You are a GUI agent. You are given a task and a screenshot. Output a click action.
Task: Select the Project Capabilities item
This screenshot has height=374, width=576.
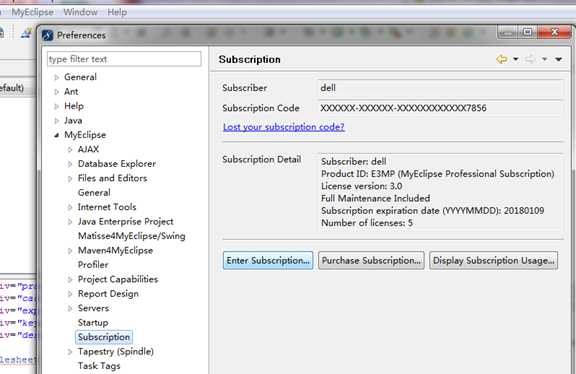click(x=118, y=279)
